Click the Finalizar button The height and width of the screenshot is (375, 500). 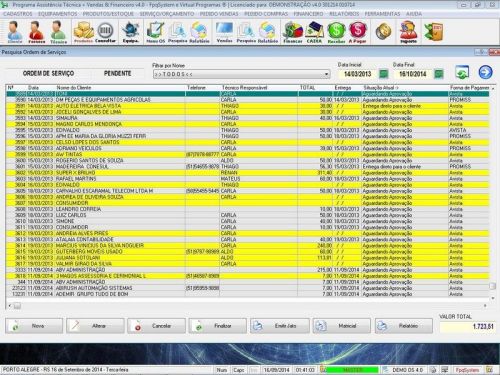pyautogui.click(x=218, y=326)
